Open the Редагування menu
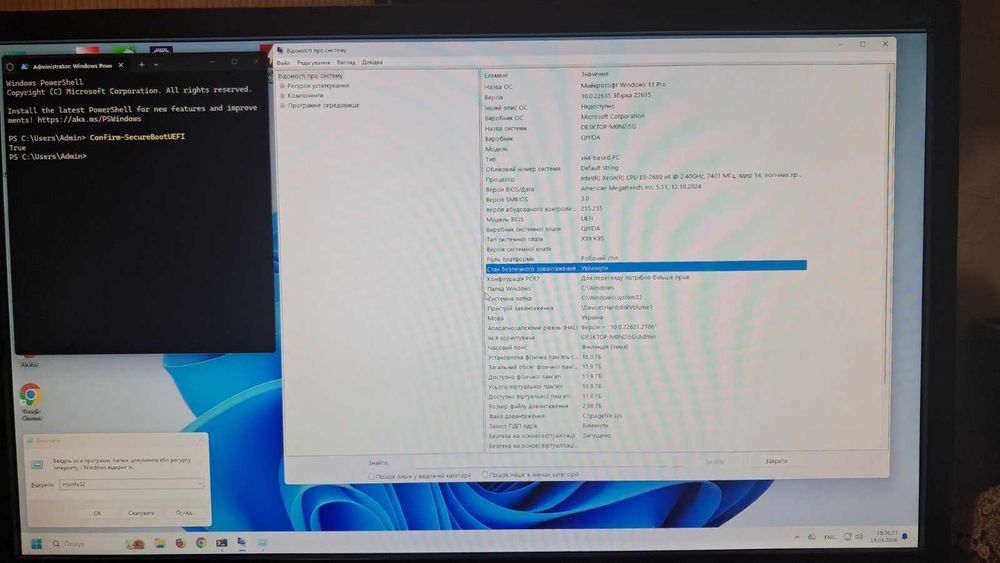Image resolution: width=1000 pixels, height=563 pixels. (x=313, y=62)
